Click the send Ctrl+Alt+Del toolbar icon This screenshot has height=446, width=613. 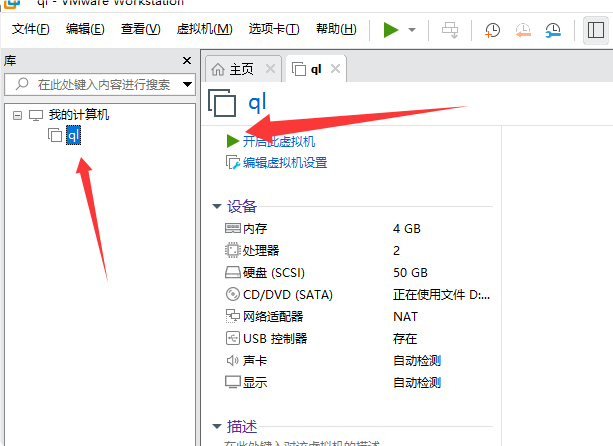(450, 30)
